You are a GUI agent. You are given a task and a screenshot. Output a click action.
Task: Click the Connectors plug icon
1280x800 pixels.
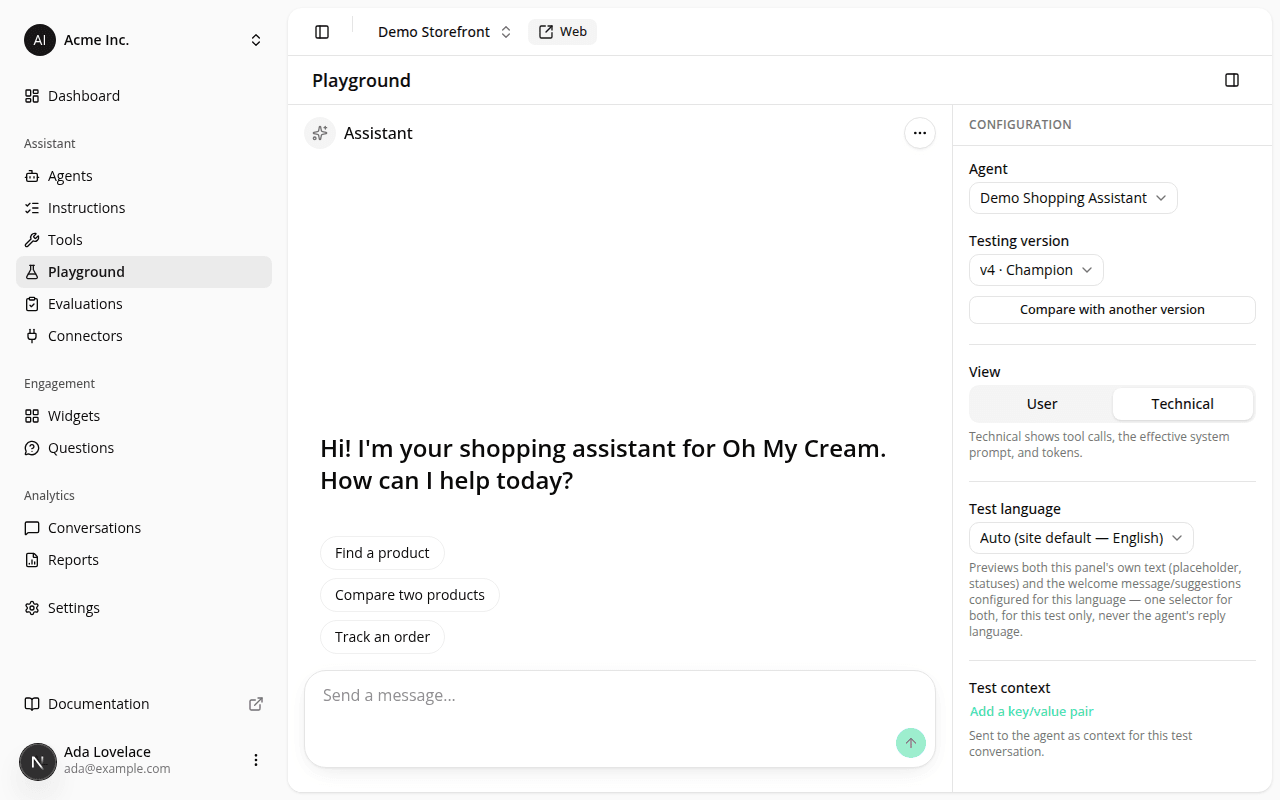[32, 336]
